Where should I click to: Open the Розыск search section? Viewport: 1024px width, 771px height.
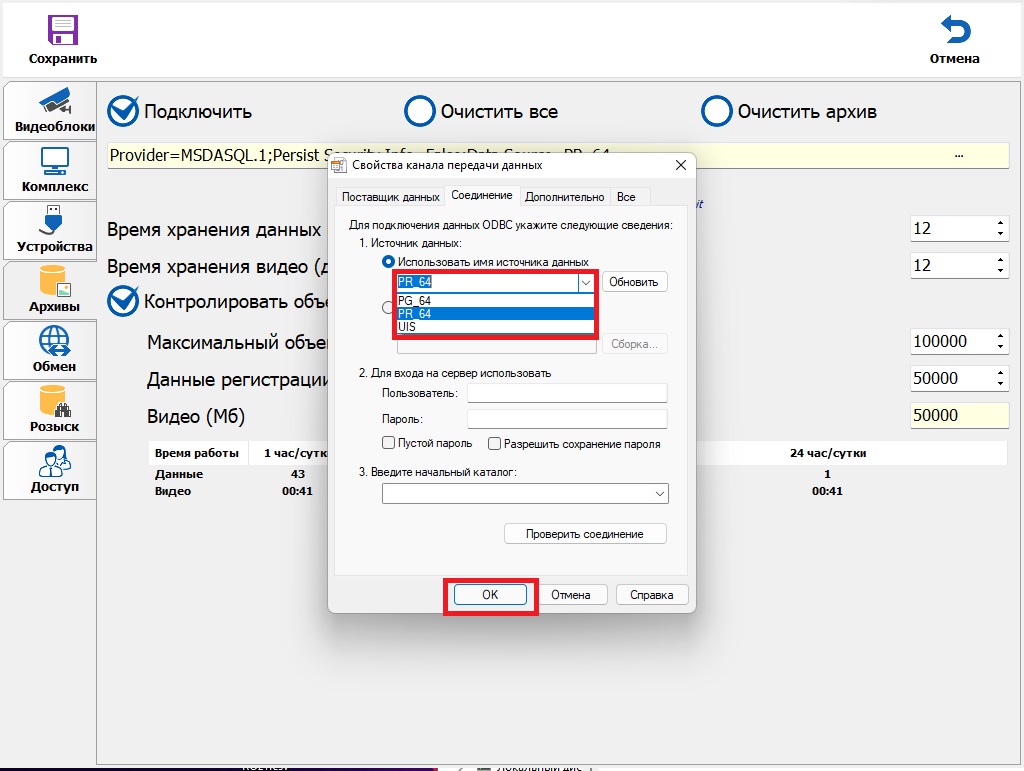pos(53,410)
